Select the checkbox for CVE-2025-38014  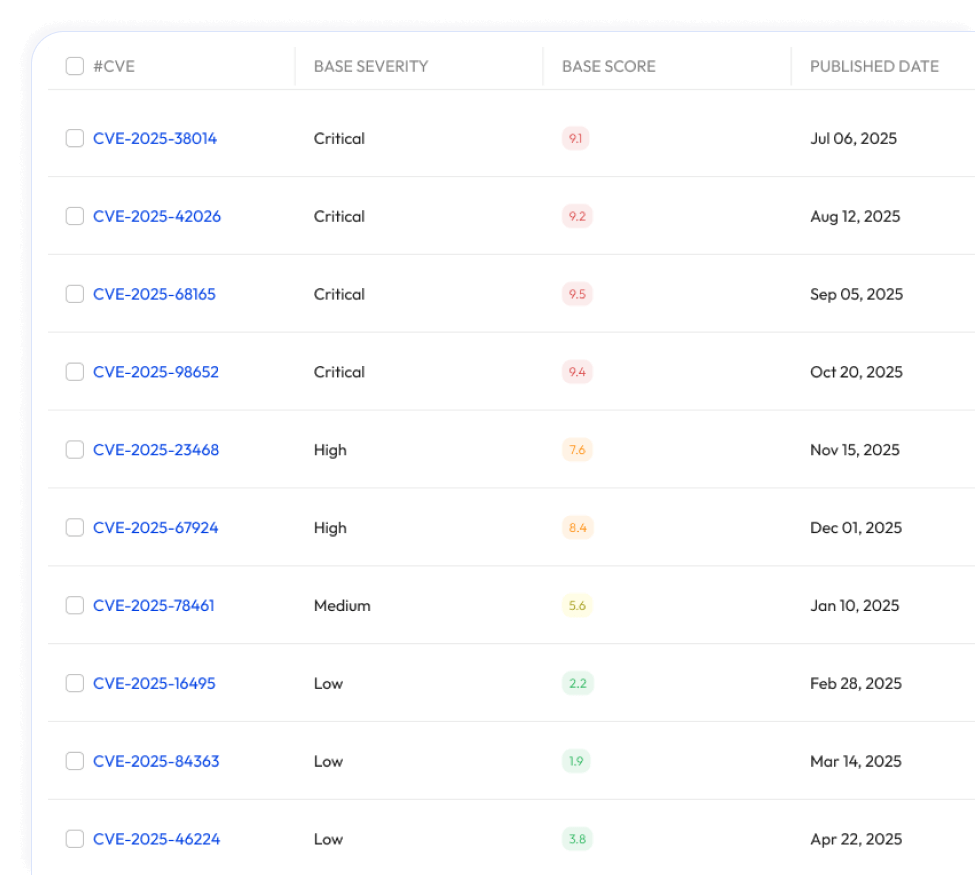tap(74, 138)
